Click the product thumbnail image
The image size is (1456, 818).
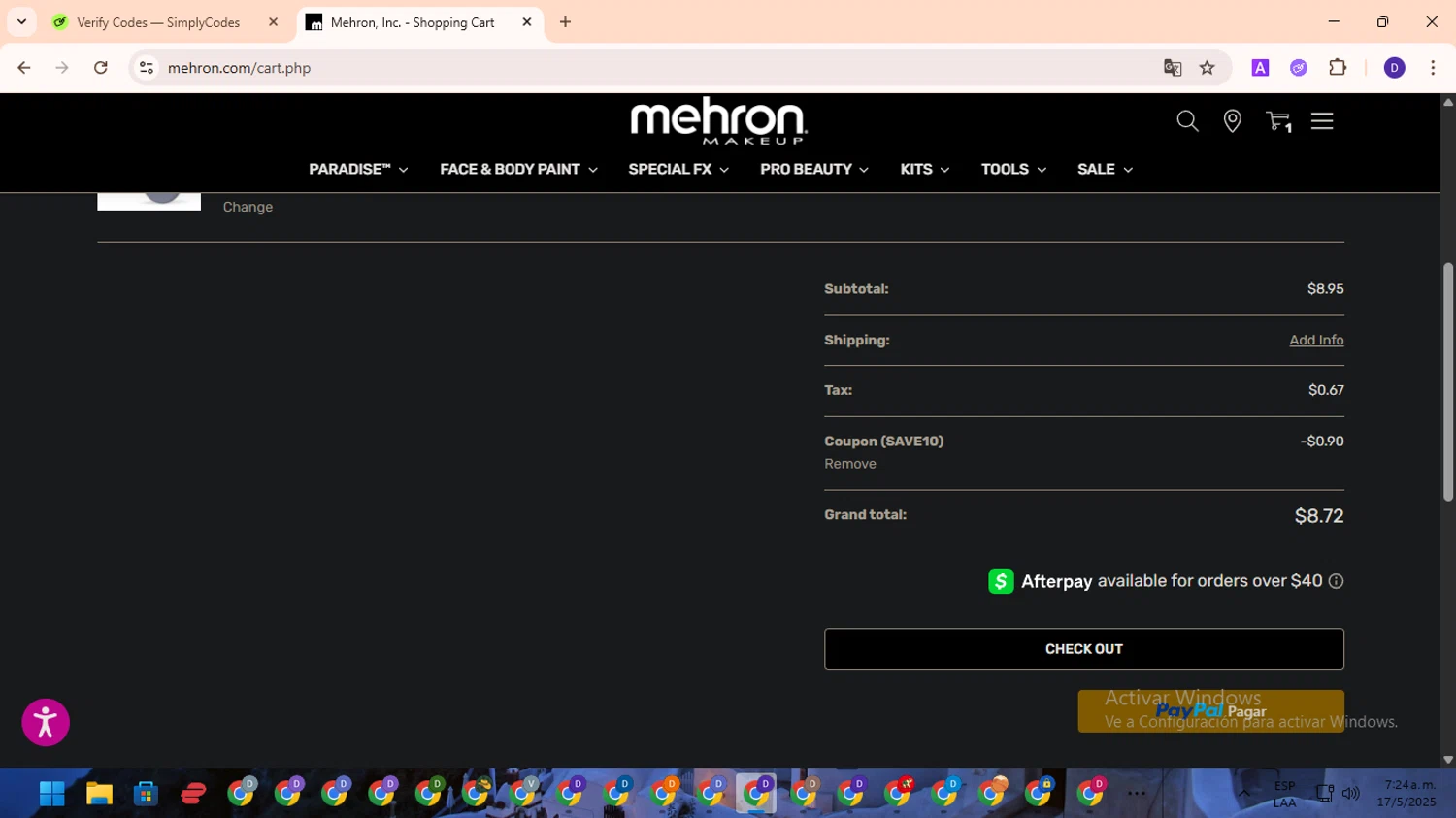pos(149,201)
